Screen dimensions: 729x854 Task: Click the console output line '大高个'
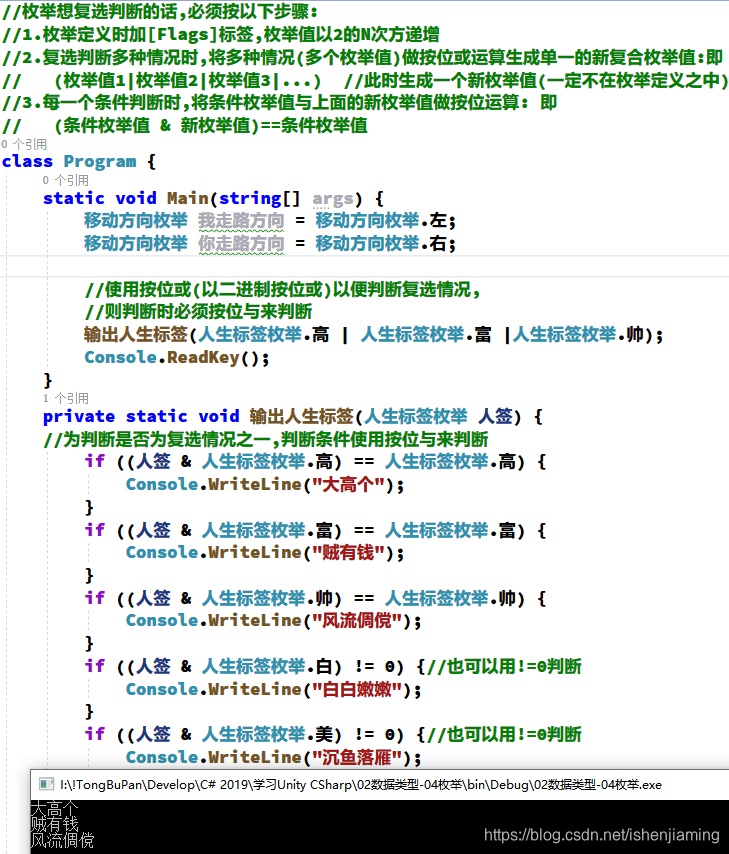(x=54, y=808)
